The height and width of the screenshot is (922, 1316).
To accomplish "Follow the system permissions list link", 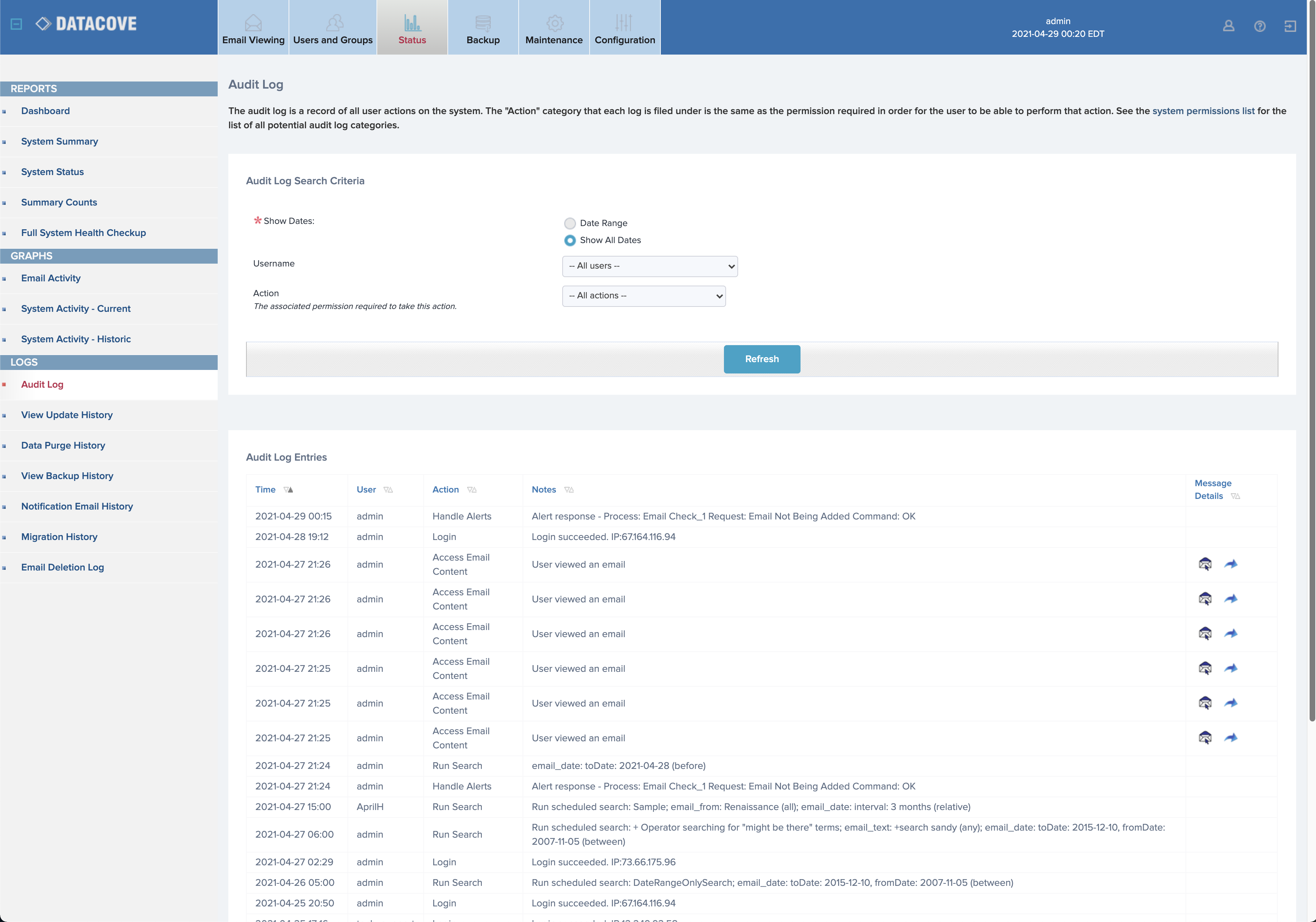I will click(1203, 111).
